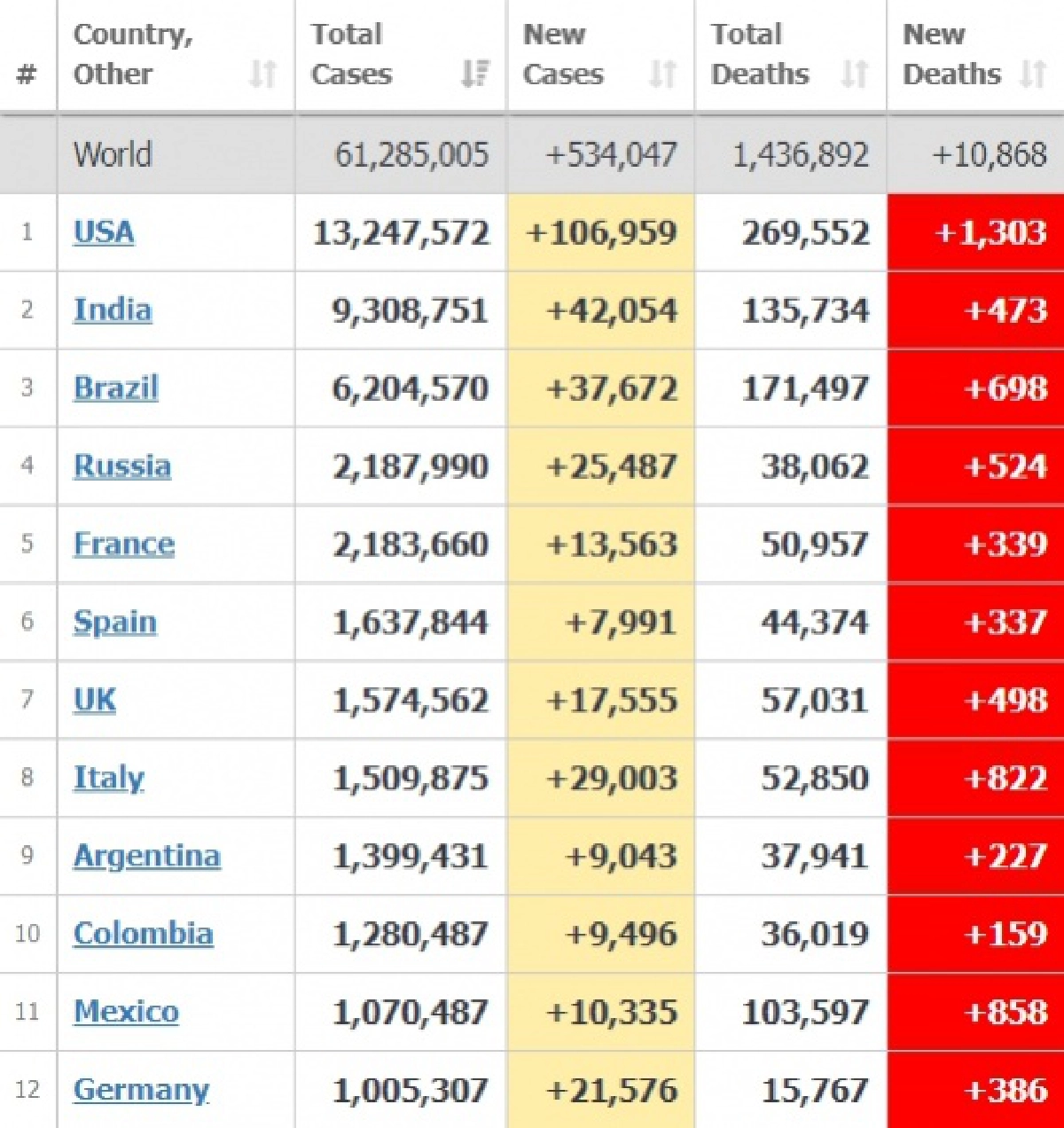
Task: Follow the Russia link
Action: [122, 466]
